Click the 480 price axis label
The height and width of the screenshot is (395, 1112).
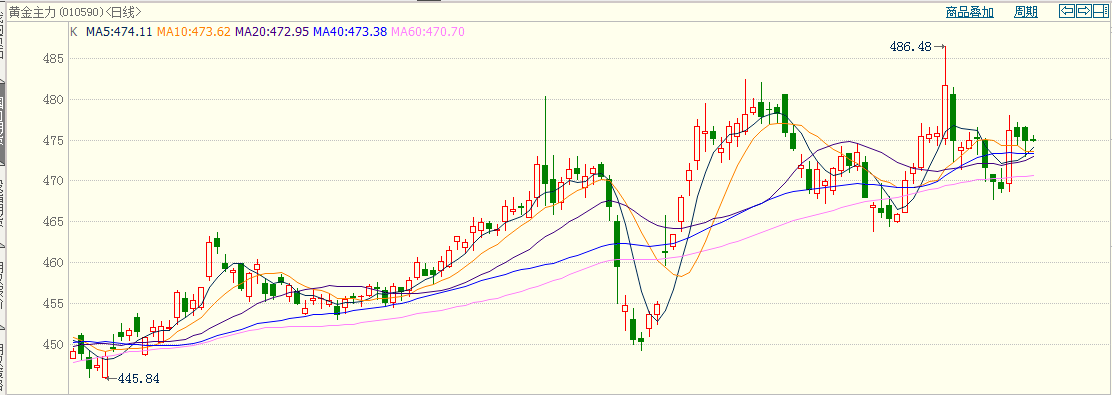click(x=53, y=100)
